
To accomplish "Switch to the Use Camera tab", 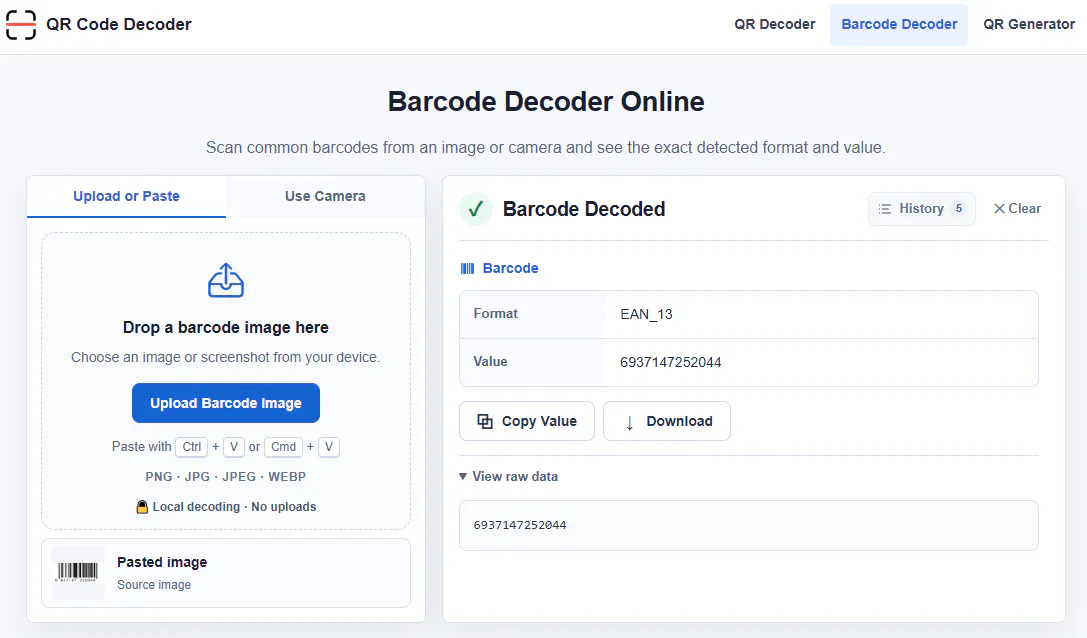I will 325,196.
